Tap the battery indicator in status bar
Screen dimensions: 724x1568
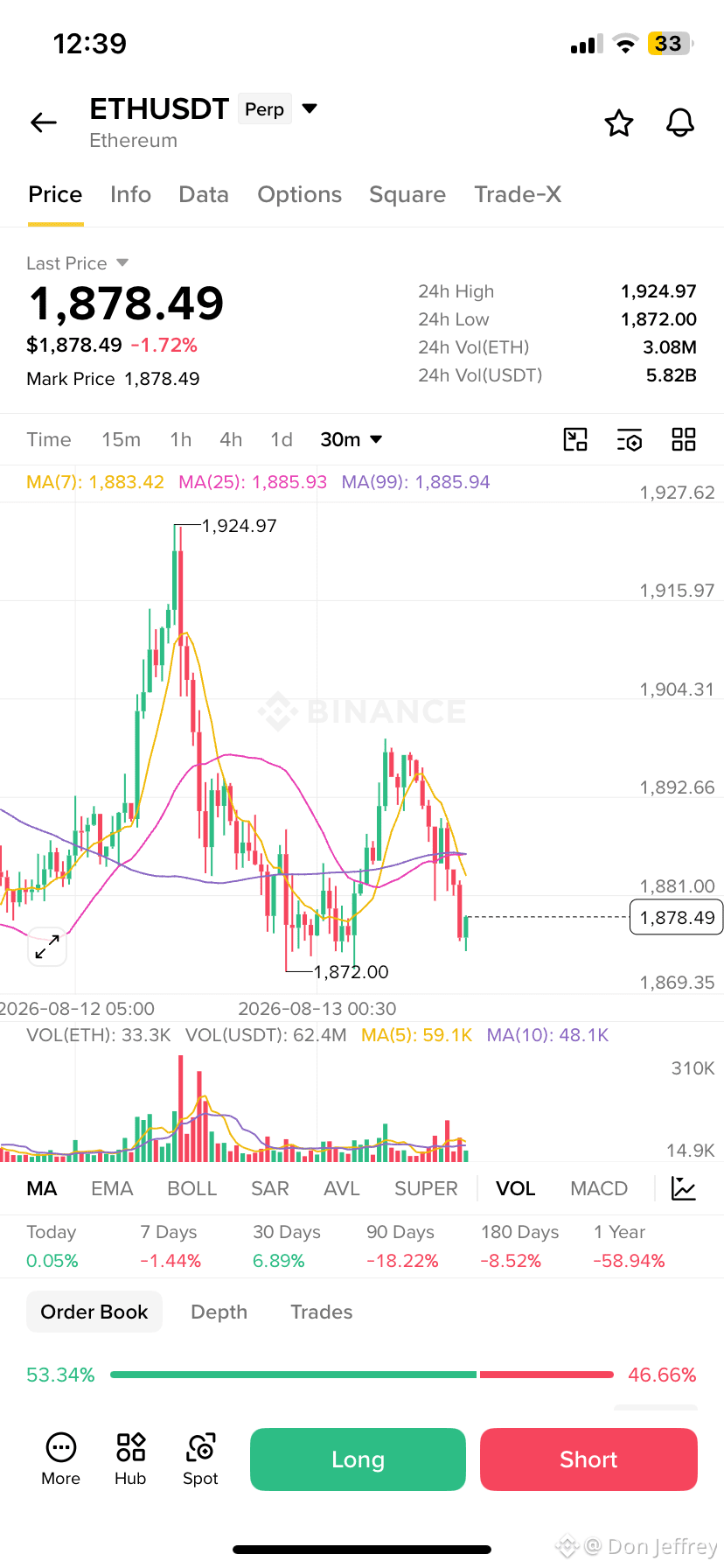click(x=670, y=44)
